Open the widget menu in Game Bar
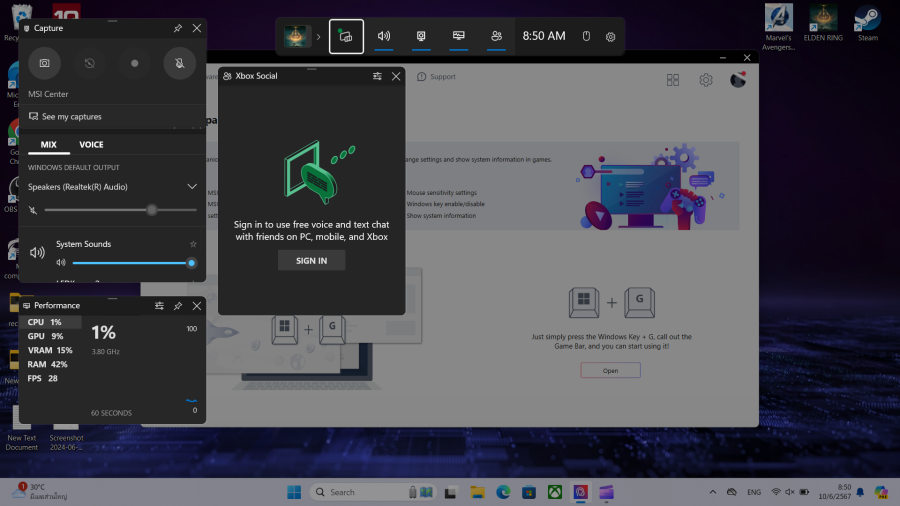900x506 pixels. point(346,36)
